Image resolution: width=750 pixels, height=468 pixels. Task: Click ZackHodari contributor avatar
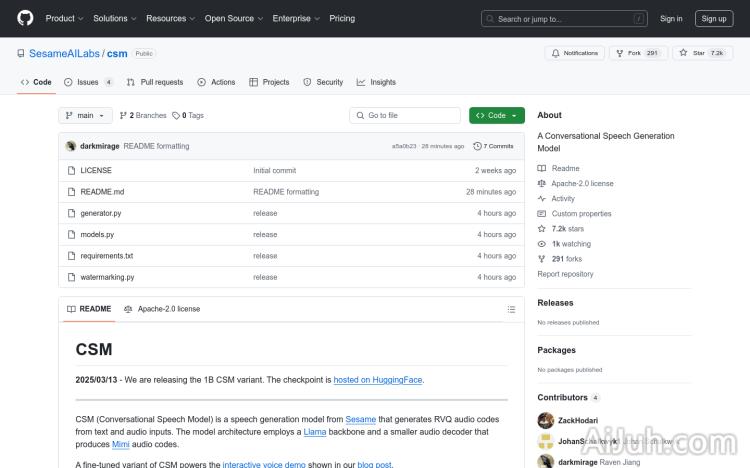click(545, 421)
